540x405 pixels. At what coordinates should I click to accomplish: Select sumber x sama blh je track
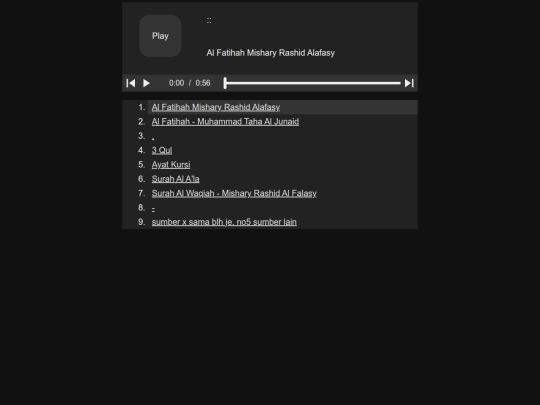(224, 222)
